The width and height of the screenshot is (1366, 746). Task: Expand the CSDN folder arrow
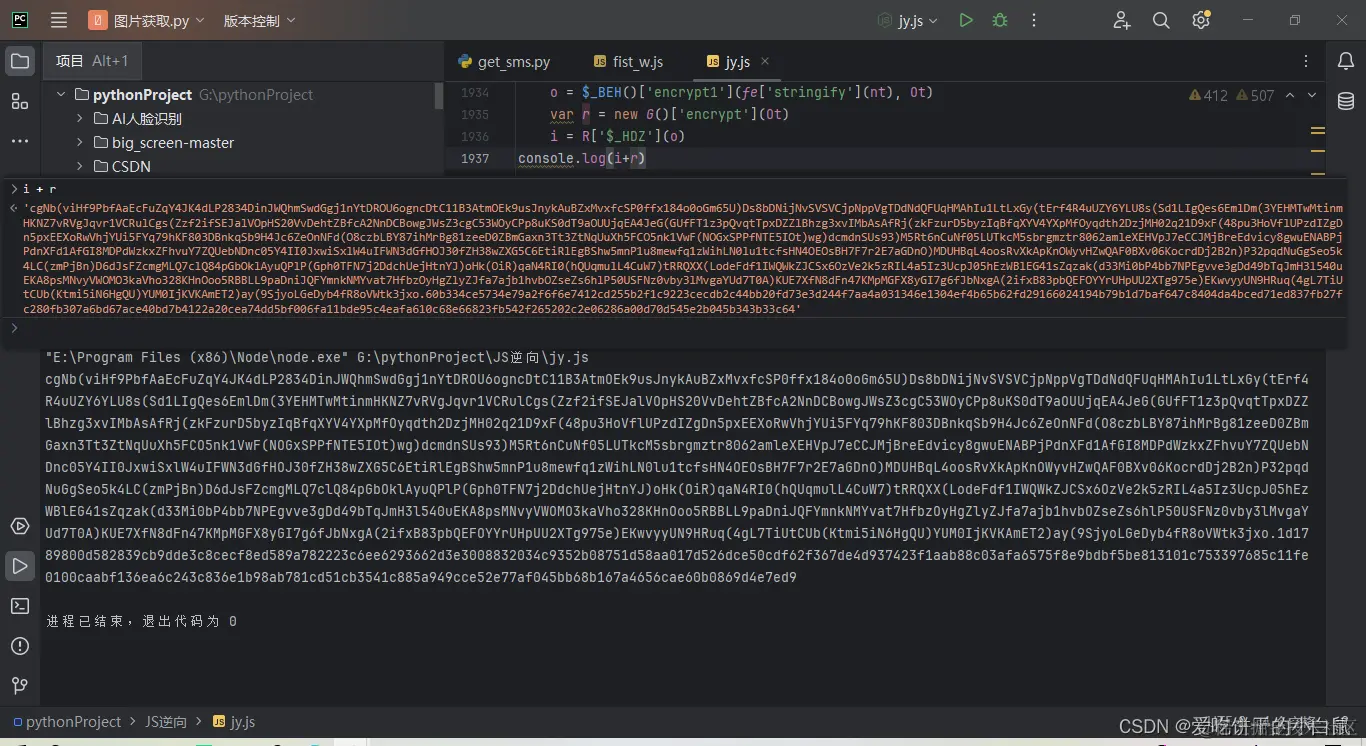(x=80, y=167)
